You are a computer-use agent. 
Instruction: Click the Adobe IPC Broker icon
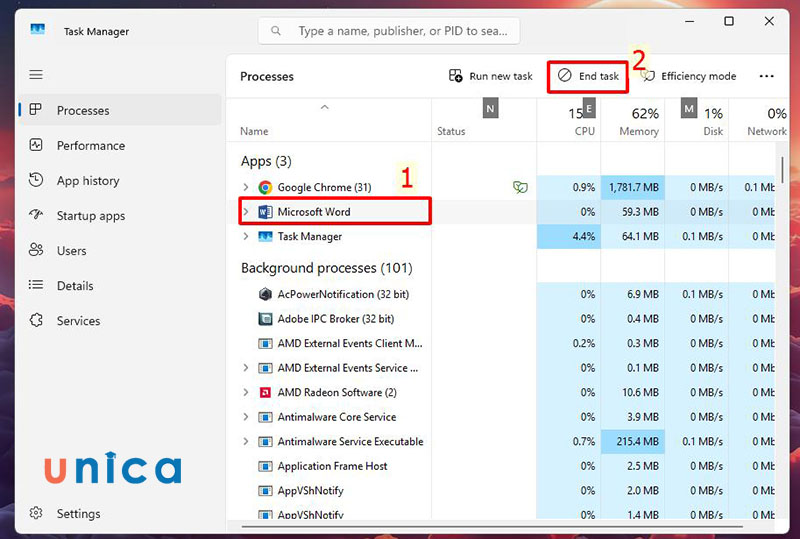point(265,318)
